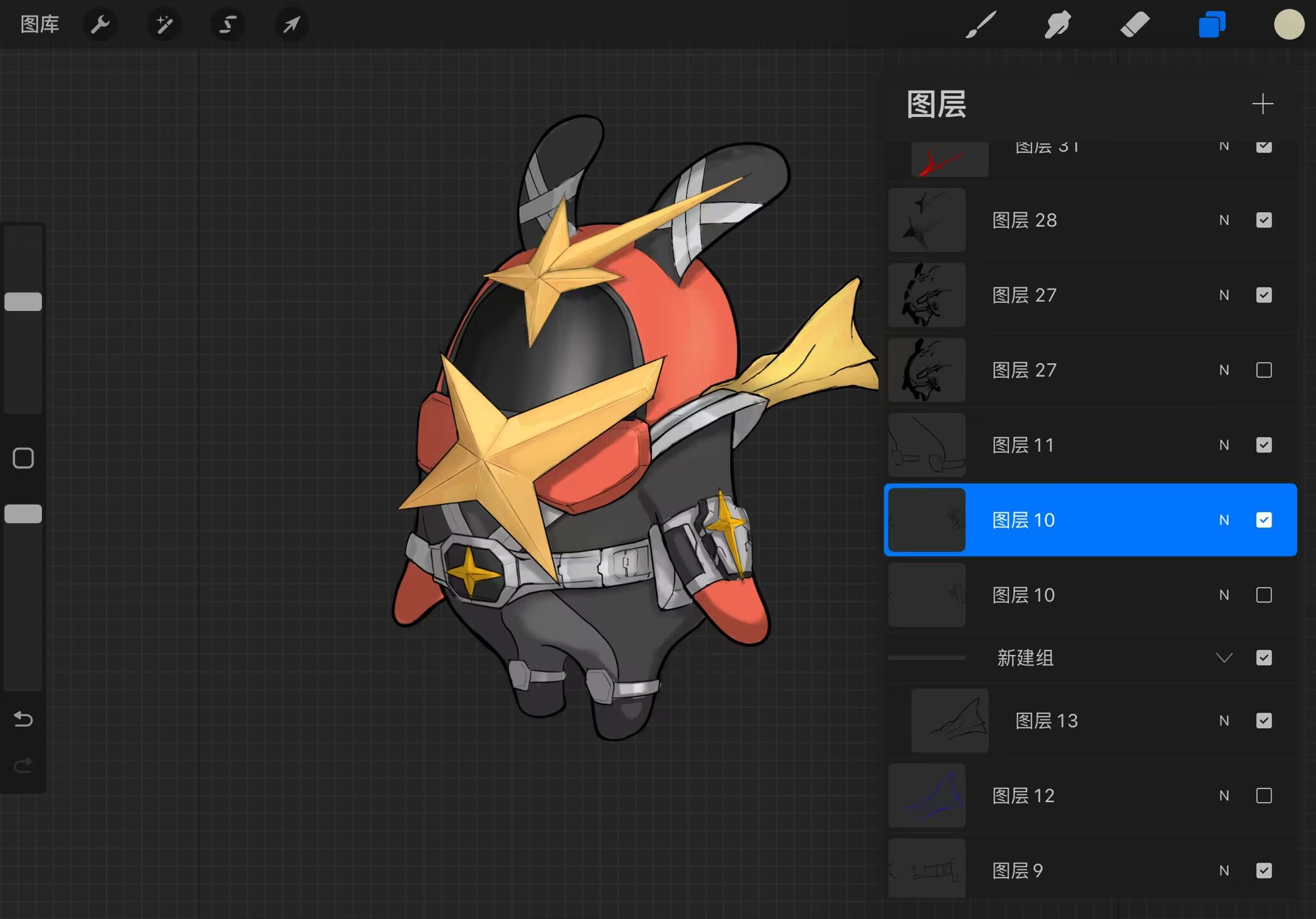Click the upper brush size slider handle
Screen dimensions: 1316x919
(23, 301)
